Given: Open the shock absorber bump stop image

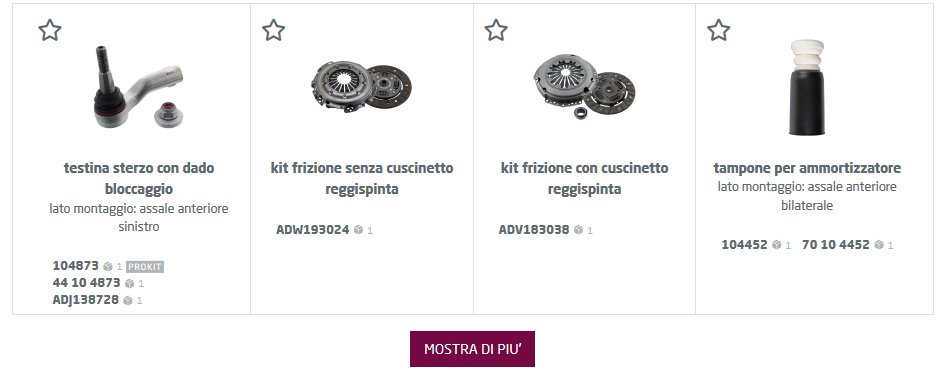Looking at the screenshot, I should click(x=807, y=87).
